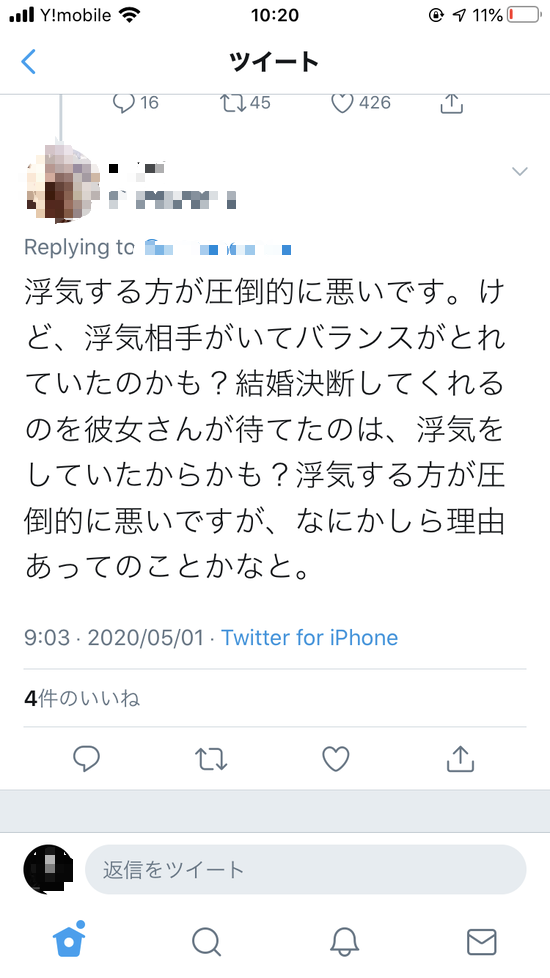550x978 pixels.
Task: Open the tweet options dropdown chevron
Action: pyautogui.click(x=519, y=171)
